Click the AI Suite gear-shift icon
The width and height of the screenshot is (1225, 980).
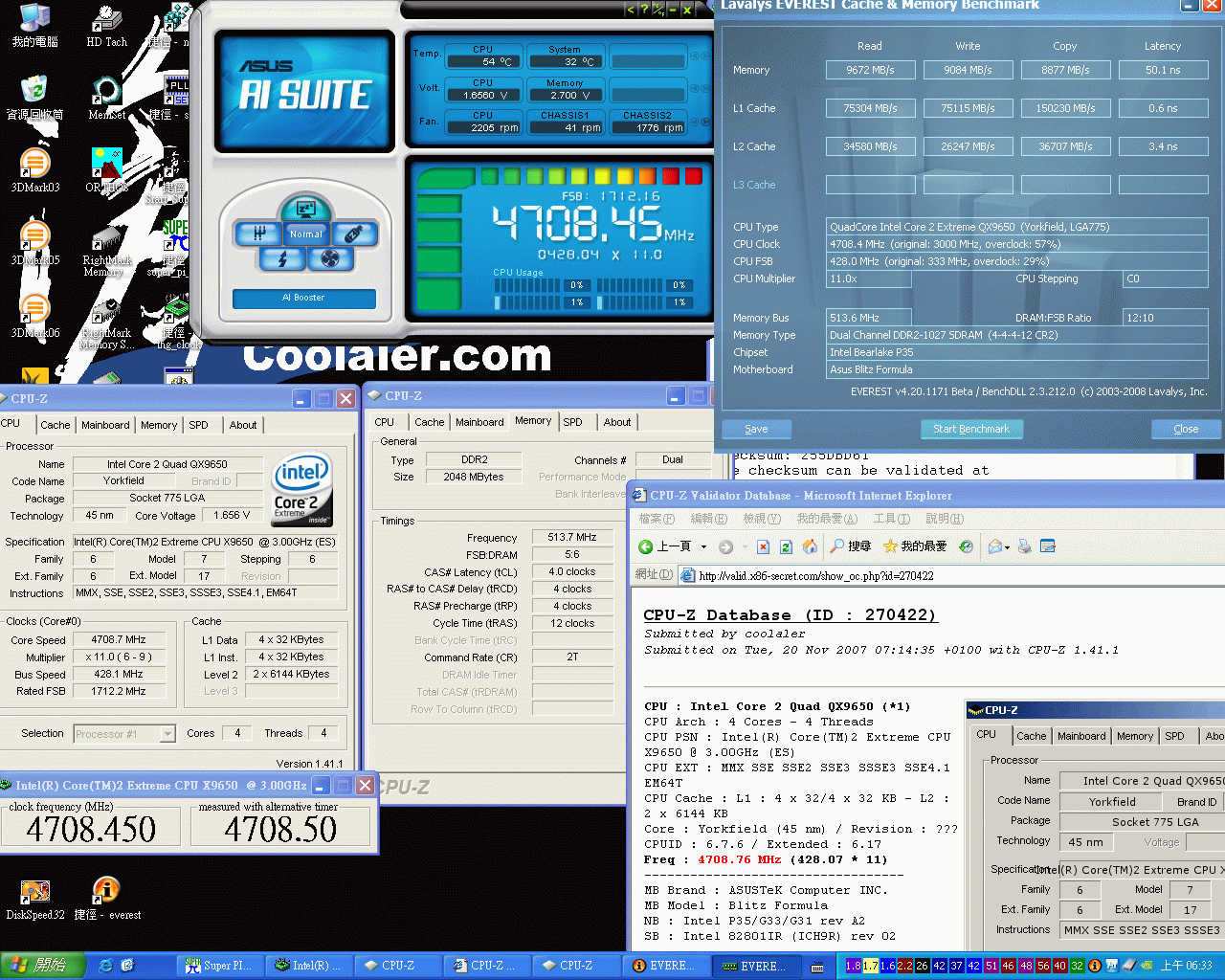[259, 234]
